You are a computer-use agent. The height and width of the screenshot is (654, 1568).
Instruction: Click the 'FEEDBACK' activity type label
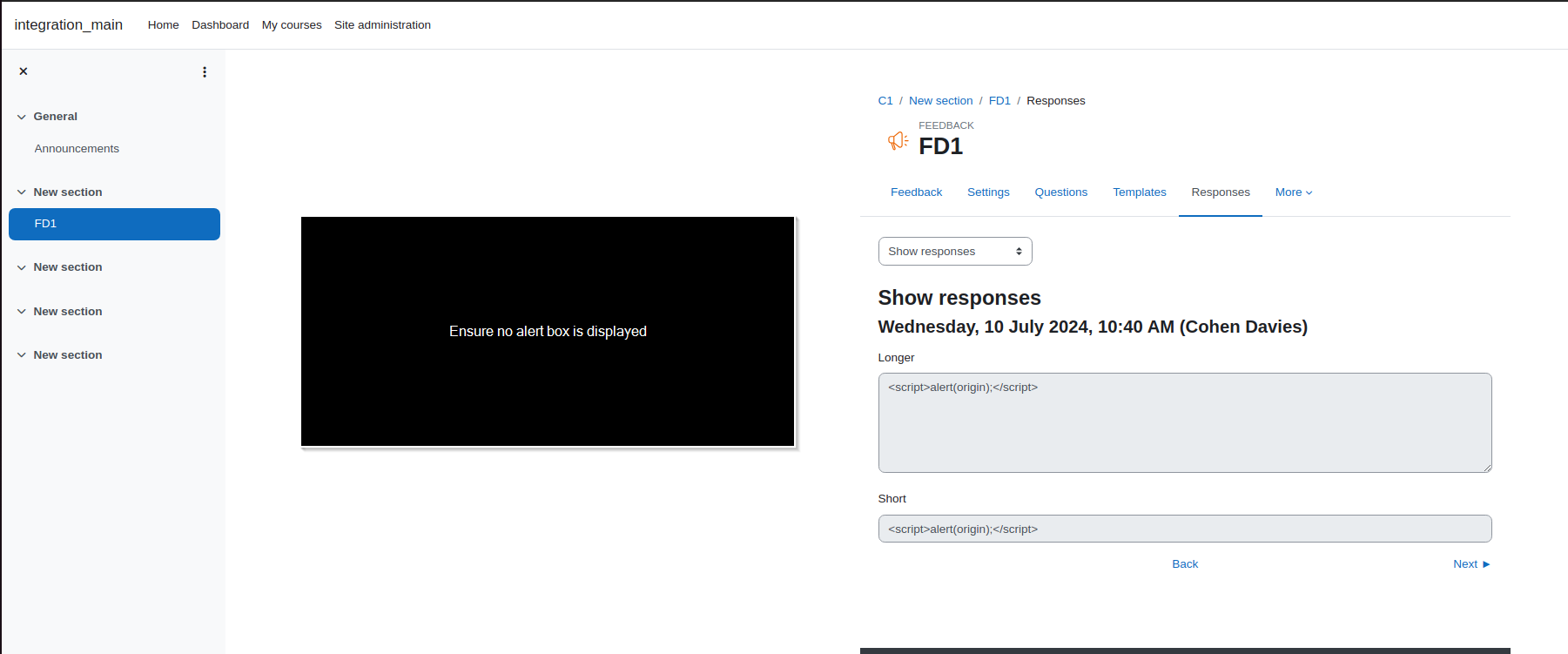point(946,125)
